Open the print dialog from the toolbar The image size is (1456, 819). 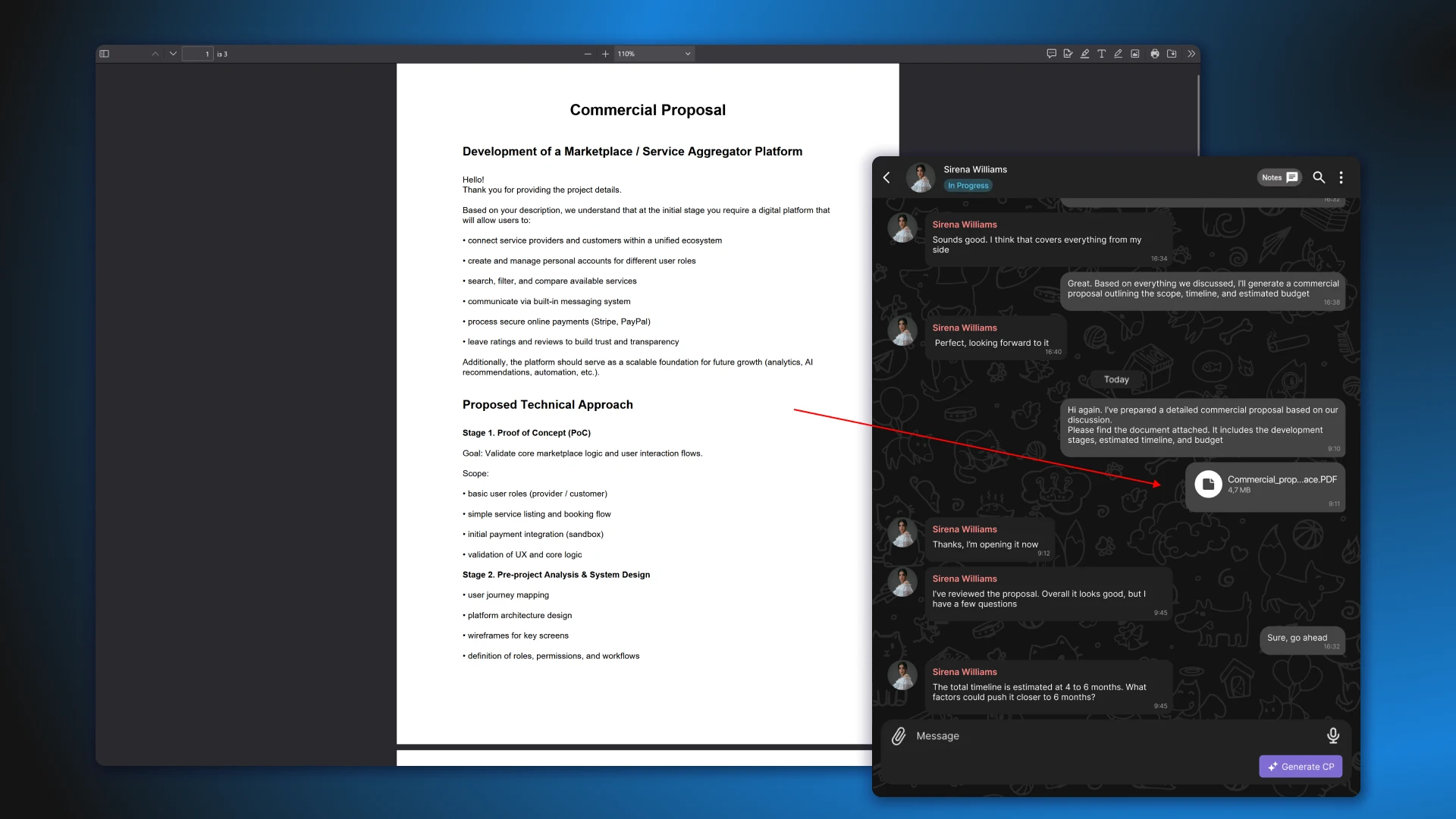click(x=1154, y=54)
